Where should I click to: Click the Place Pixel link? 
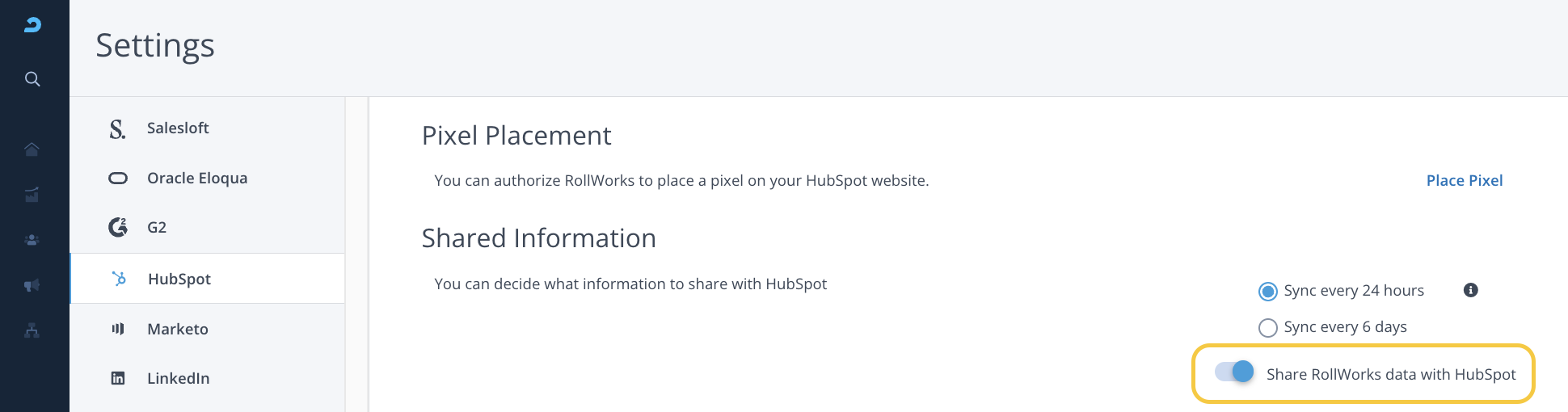pos(1464,180)
